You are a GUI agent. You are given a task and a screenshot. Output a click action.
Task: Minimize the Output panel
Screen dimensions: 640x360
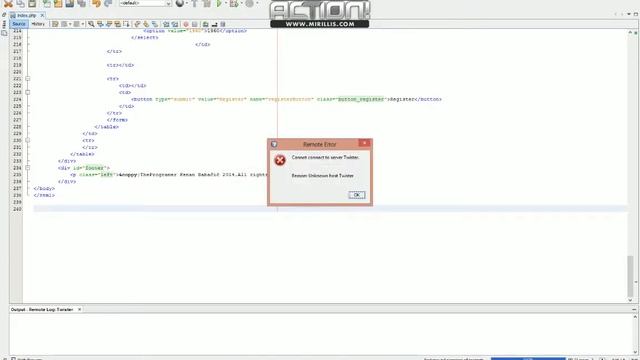coord(634,309)
